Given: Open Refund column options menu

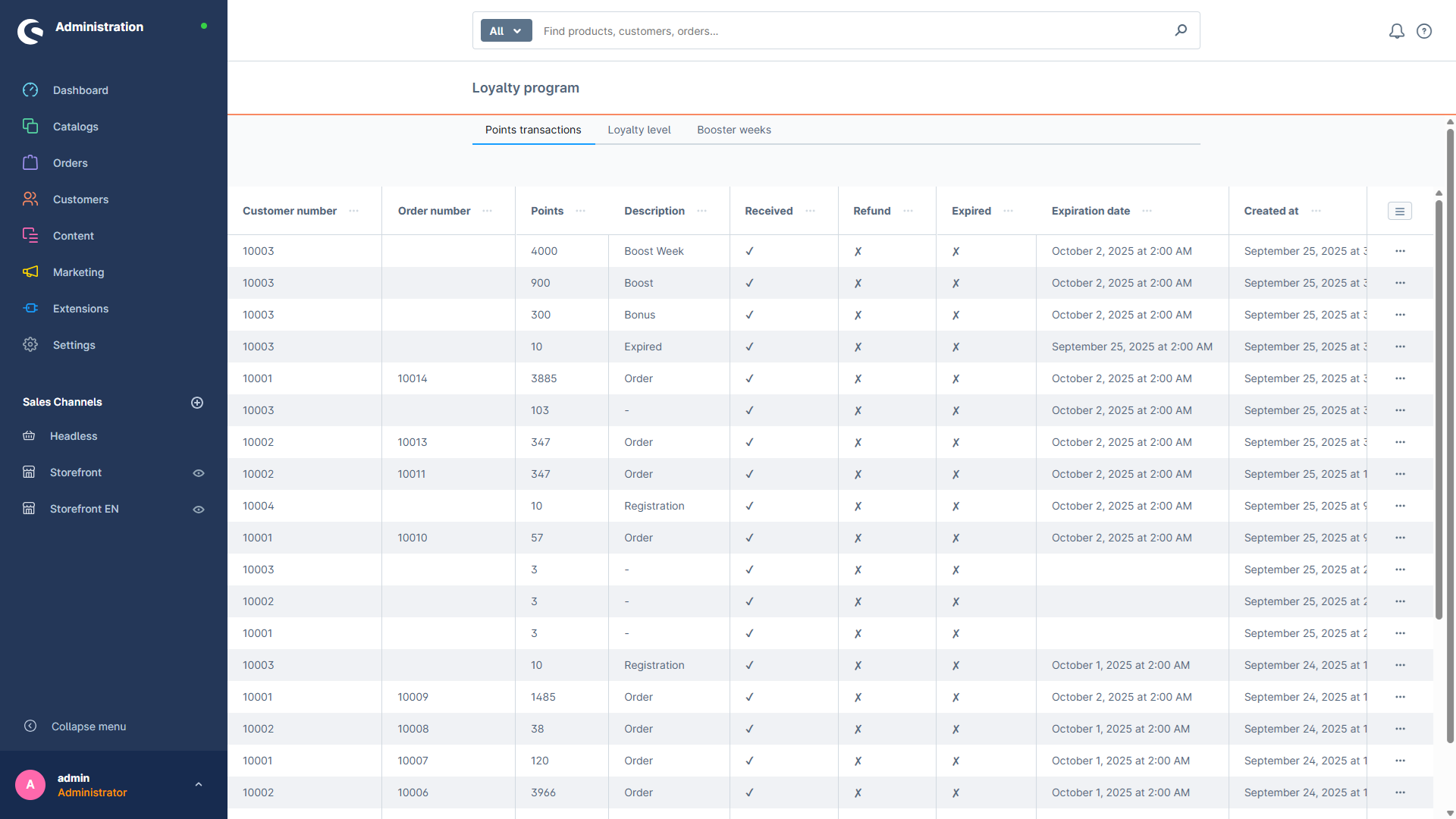Looking at the screenshot, I should pyautogui.click(x=908, y=212).
